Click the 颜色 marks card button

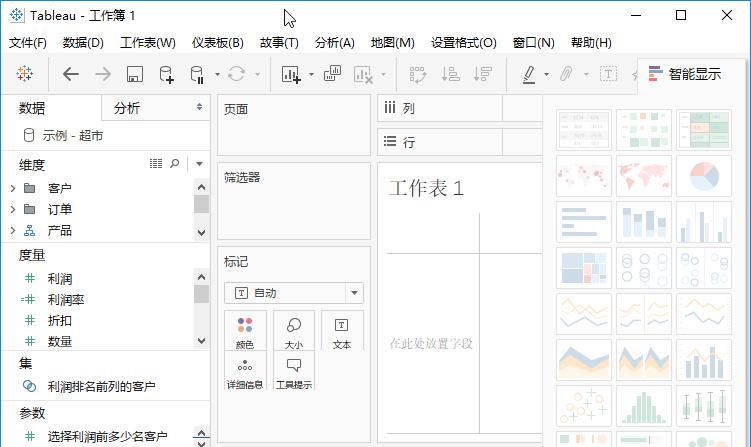(245, 330)
